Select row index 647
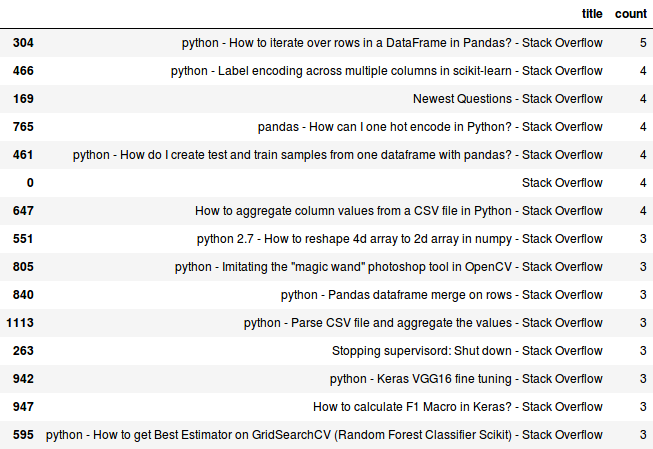 coord(23,211)
